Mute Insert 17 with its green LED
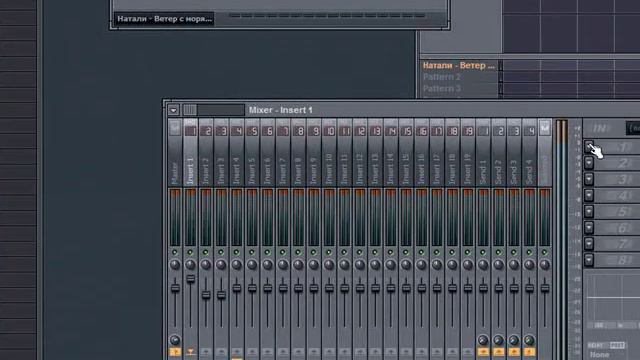Screen dimensions: 640x360 (437, 252)
